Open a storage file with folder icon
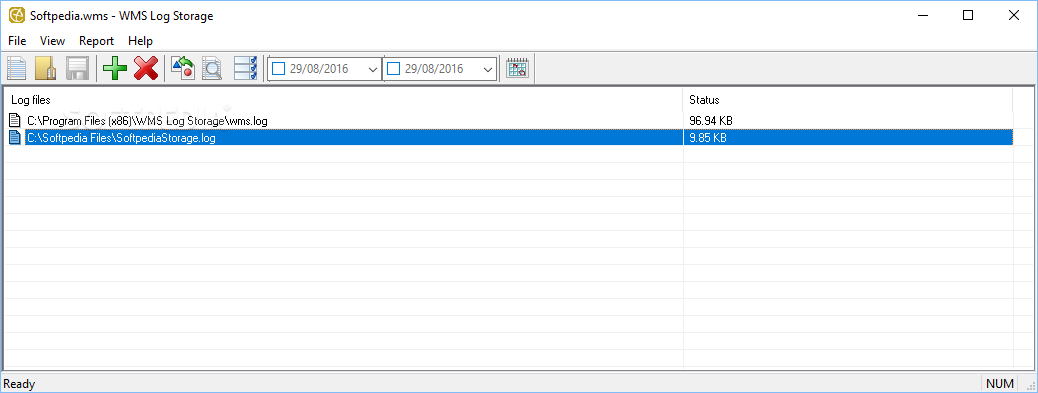The image size is (1038, 393). coord(46,68)
